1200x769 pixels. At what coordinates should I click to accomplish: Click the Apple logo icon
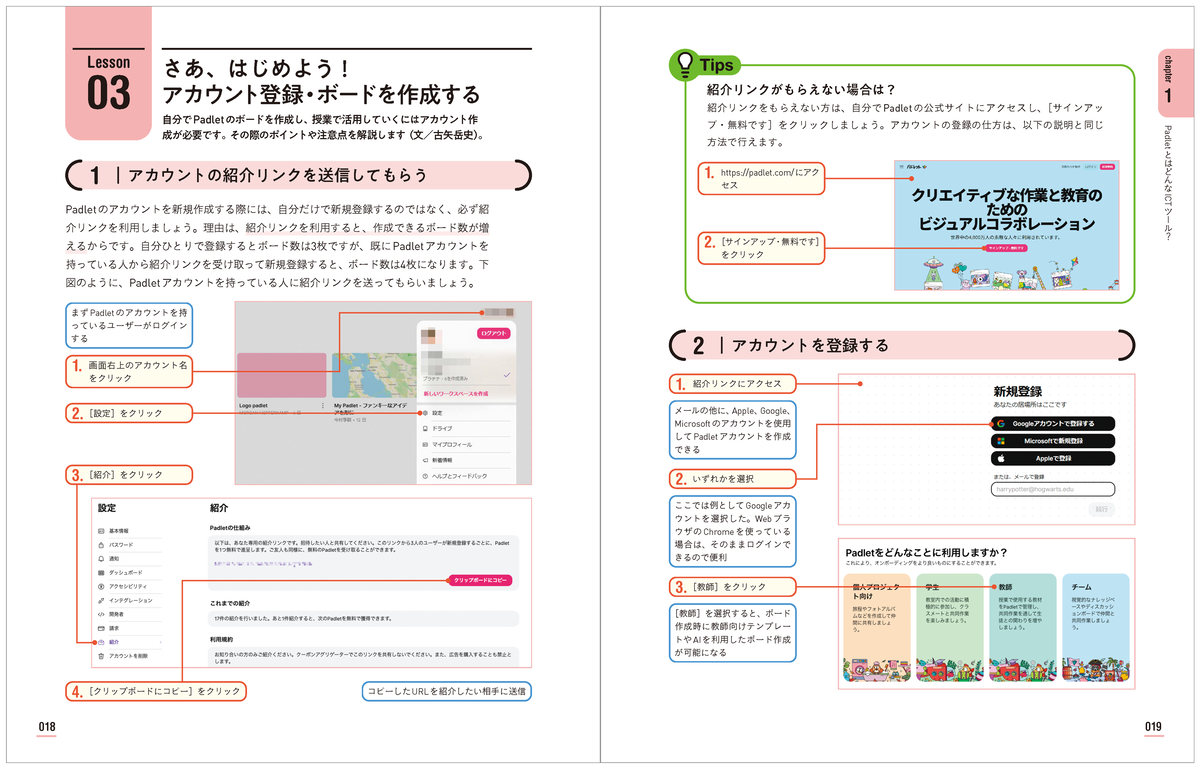[x=1001, y=459]
